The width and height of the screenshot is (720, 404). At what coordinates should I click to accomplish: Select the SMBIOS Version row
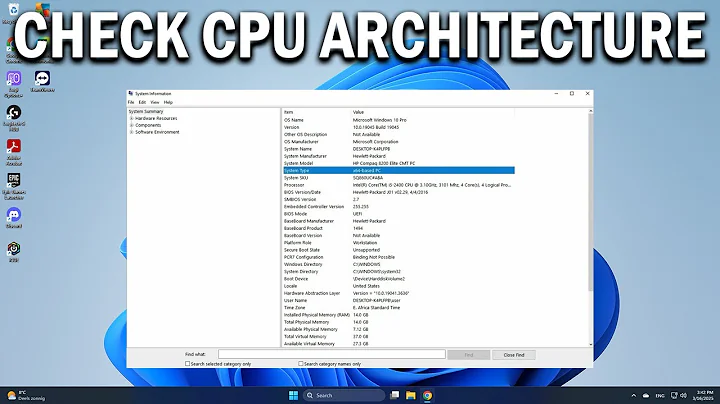click(x=399, y=200)
